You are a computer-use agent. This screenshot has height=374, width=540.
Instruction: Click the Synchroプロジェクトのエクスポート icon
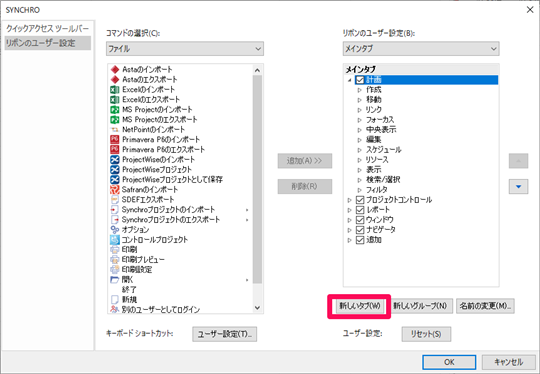pos(115,220)
